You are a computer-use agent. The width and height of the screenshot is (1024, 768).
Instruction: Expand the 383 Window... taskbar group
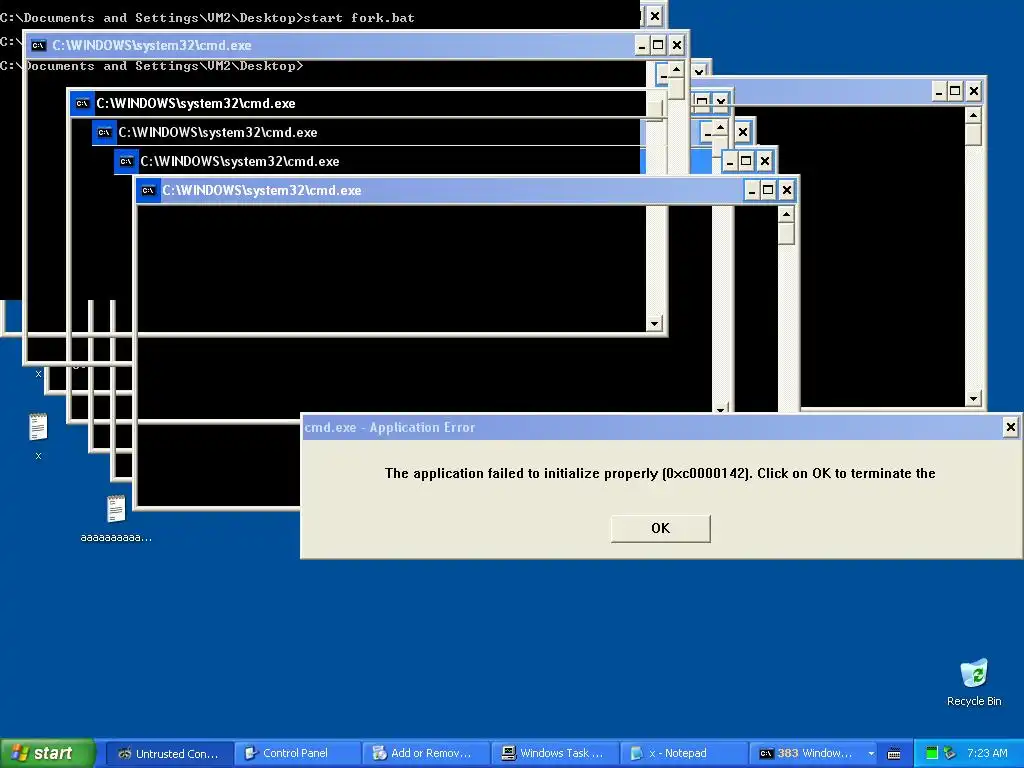click(813, 754)
